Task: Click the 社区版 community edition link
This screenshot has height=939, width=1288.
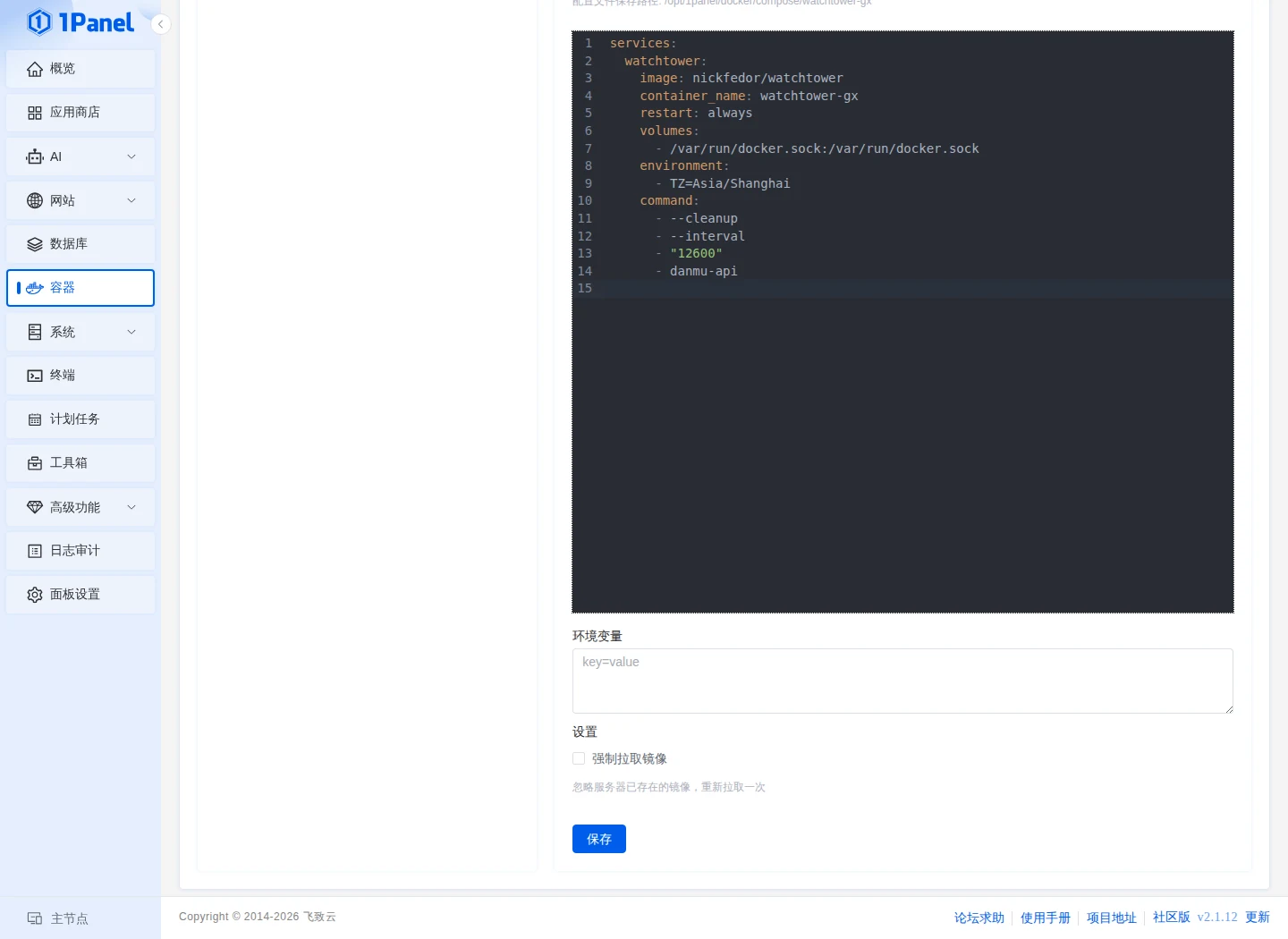Action: click(1172, 917)
